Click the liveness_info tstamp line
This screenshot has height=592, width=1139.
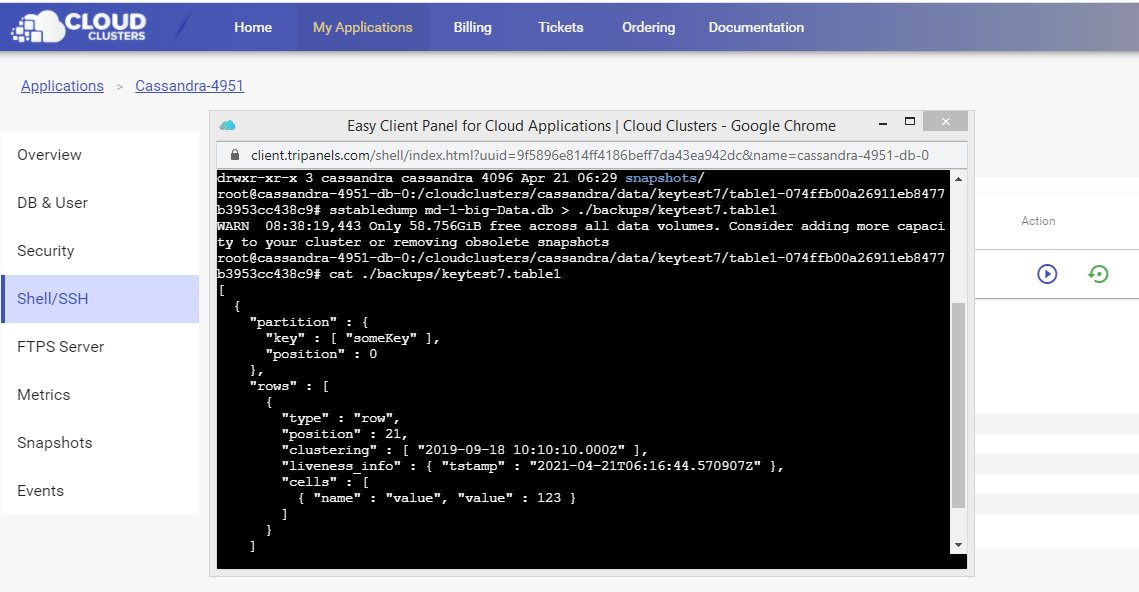(532, 466)
